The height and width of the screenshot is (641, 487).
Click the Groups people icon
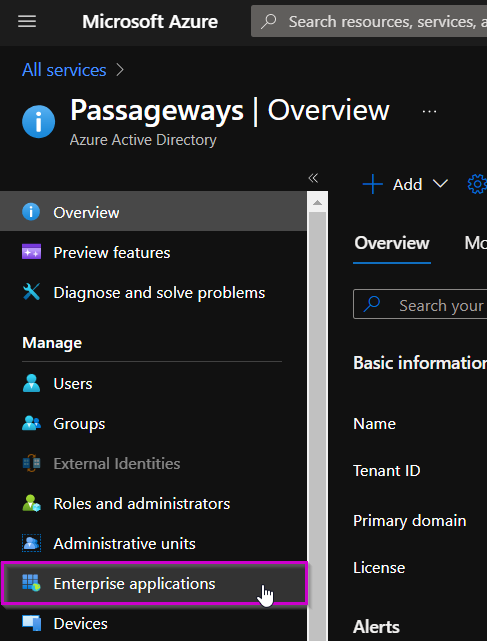click(x=31, y=423)
